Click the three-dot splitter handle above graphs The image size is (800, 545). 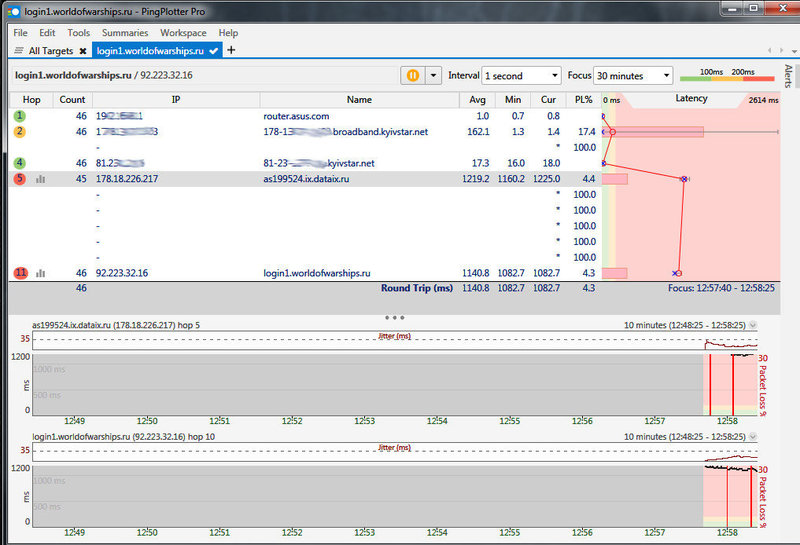pos(394,317)
